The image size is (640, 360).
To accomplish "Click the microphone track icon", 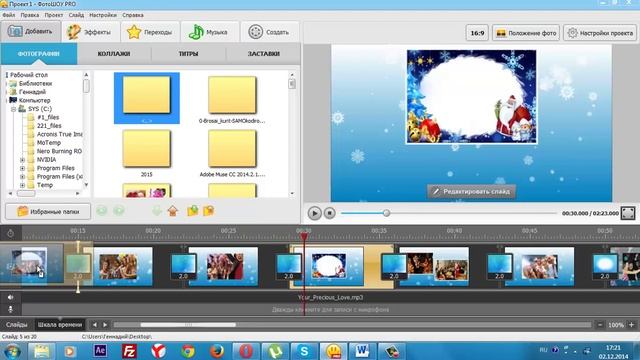I will point(10,309).
